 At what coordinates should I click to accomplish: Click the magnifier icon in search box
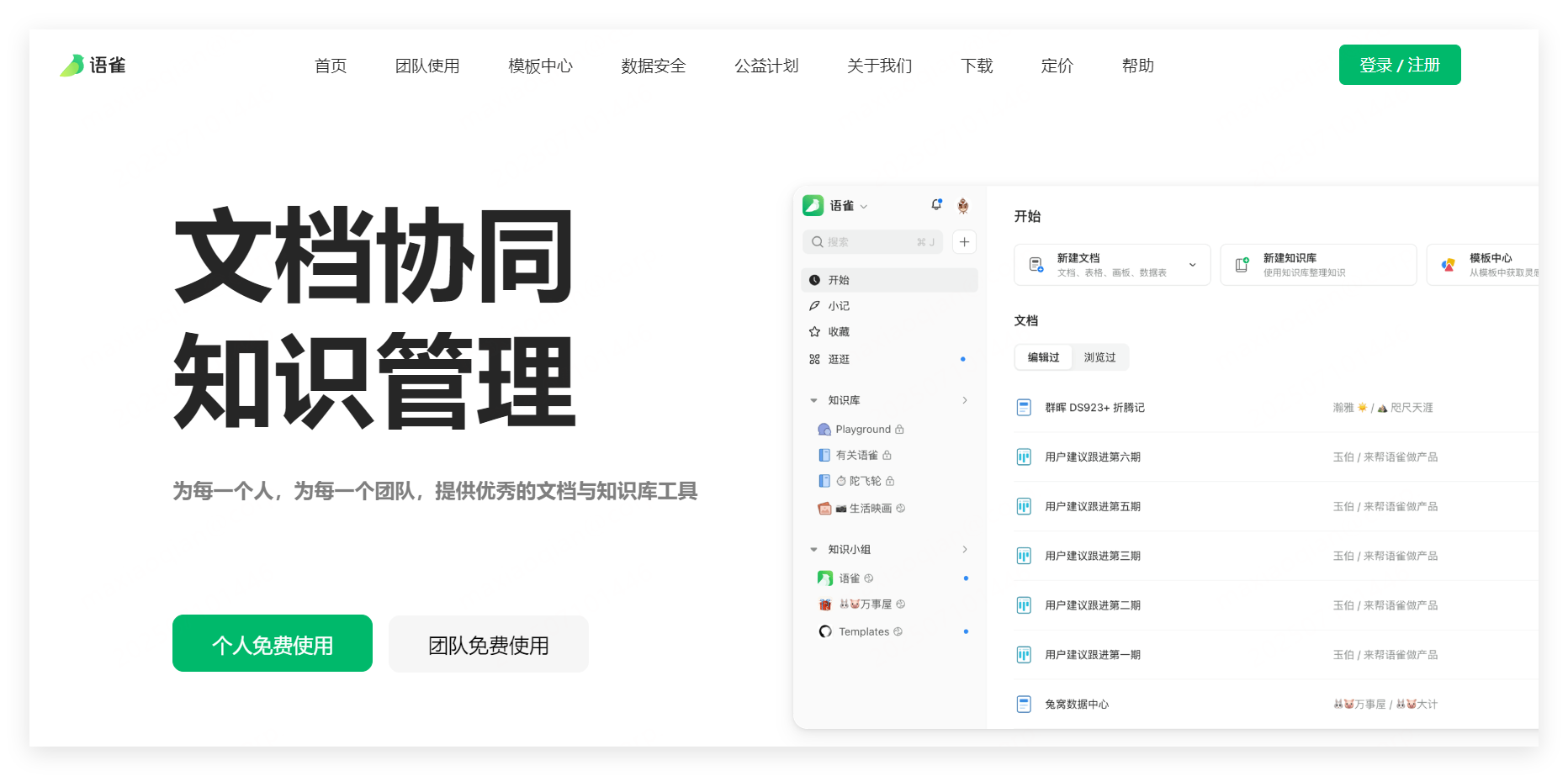817,242
